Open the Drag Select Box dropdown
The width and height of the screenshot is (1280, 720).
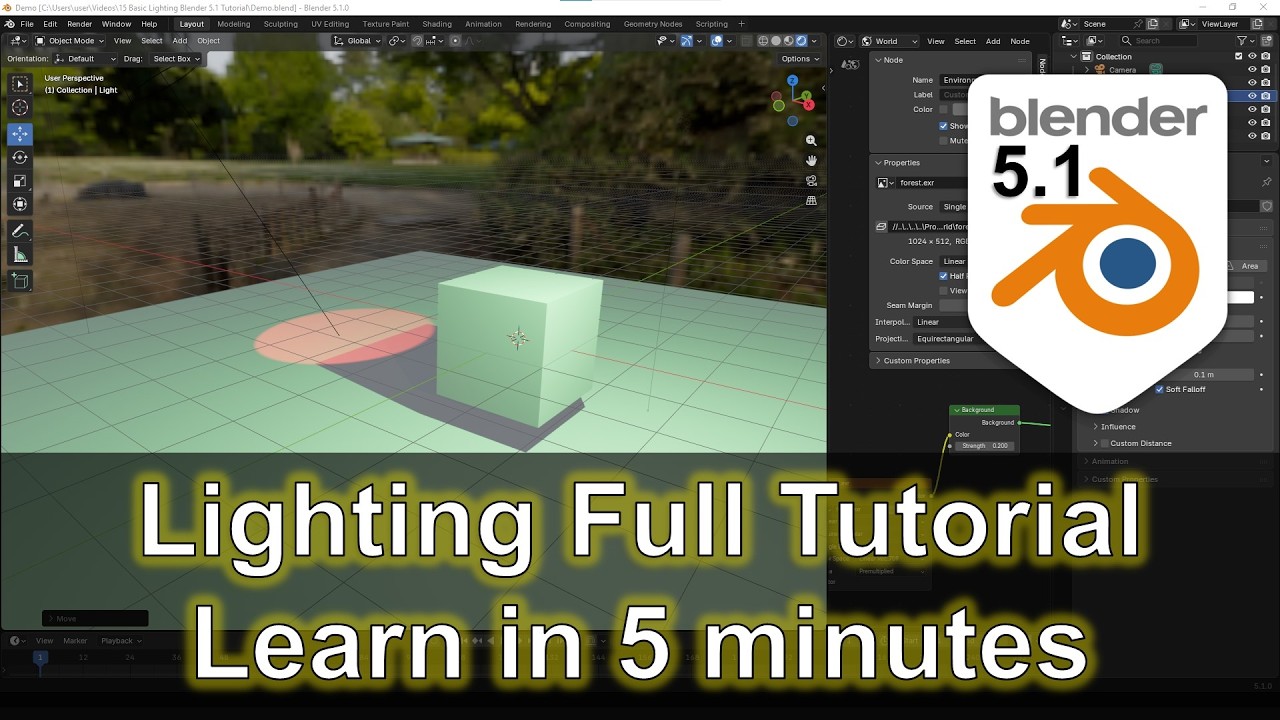(x=176, y=59)
